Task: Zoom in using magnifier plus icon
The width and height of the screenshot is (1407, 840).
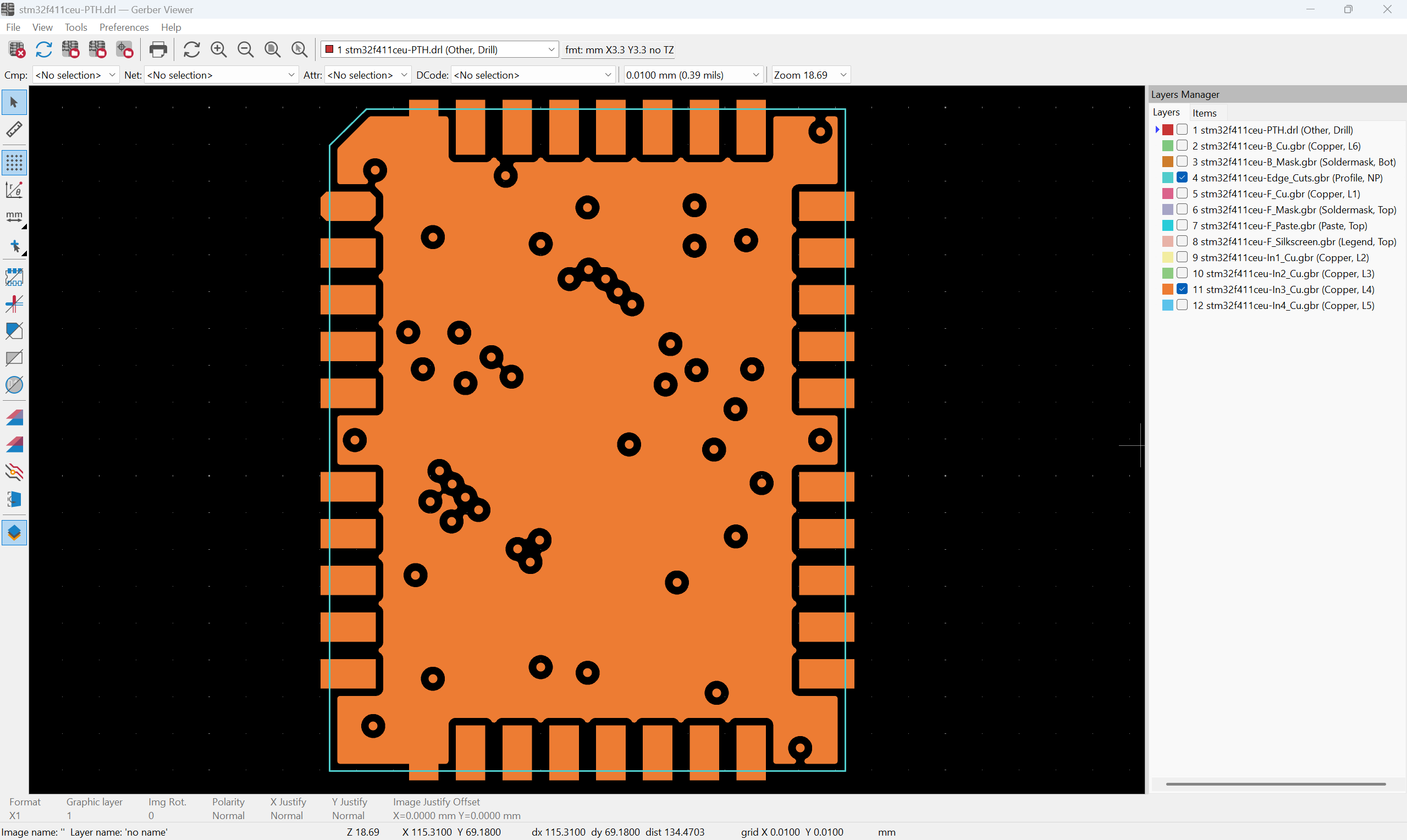Action: pos(218,50)
